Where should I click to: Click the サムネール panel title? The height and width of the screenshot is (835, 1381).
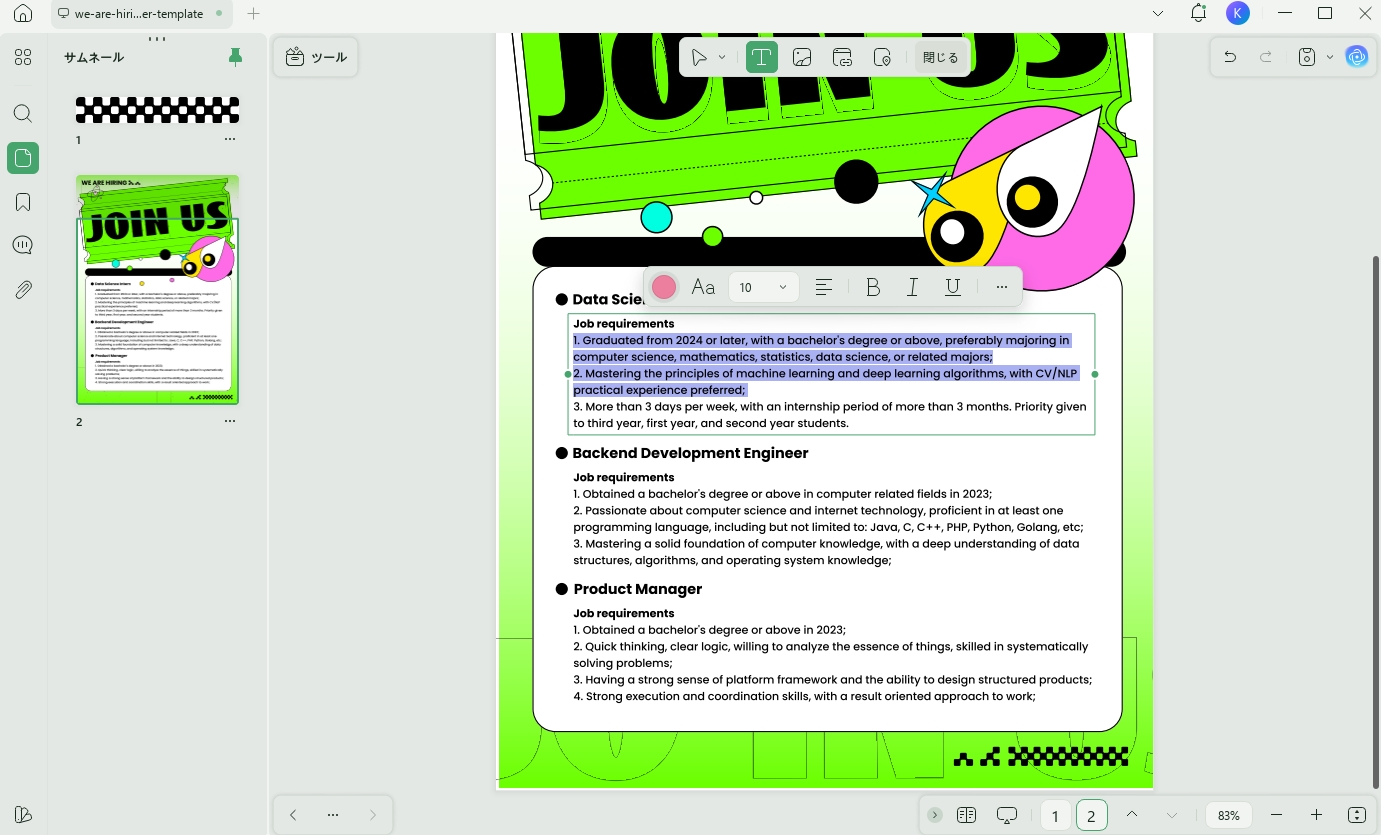tap(94, 57)
